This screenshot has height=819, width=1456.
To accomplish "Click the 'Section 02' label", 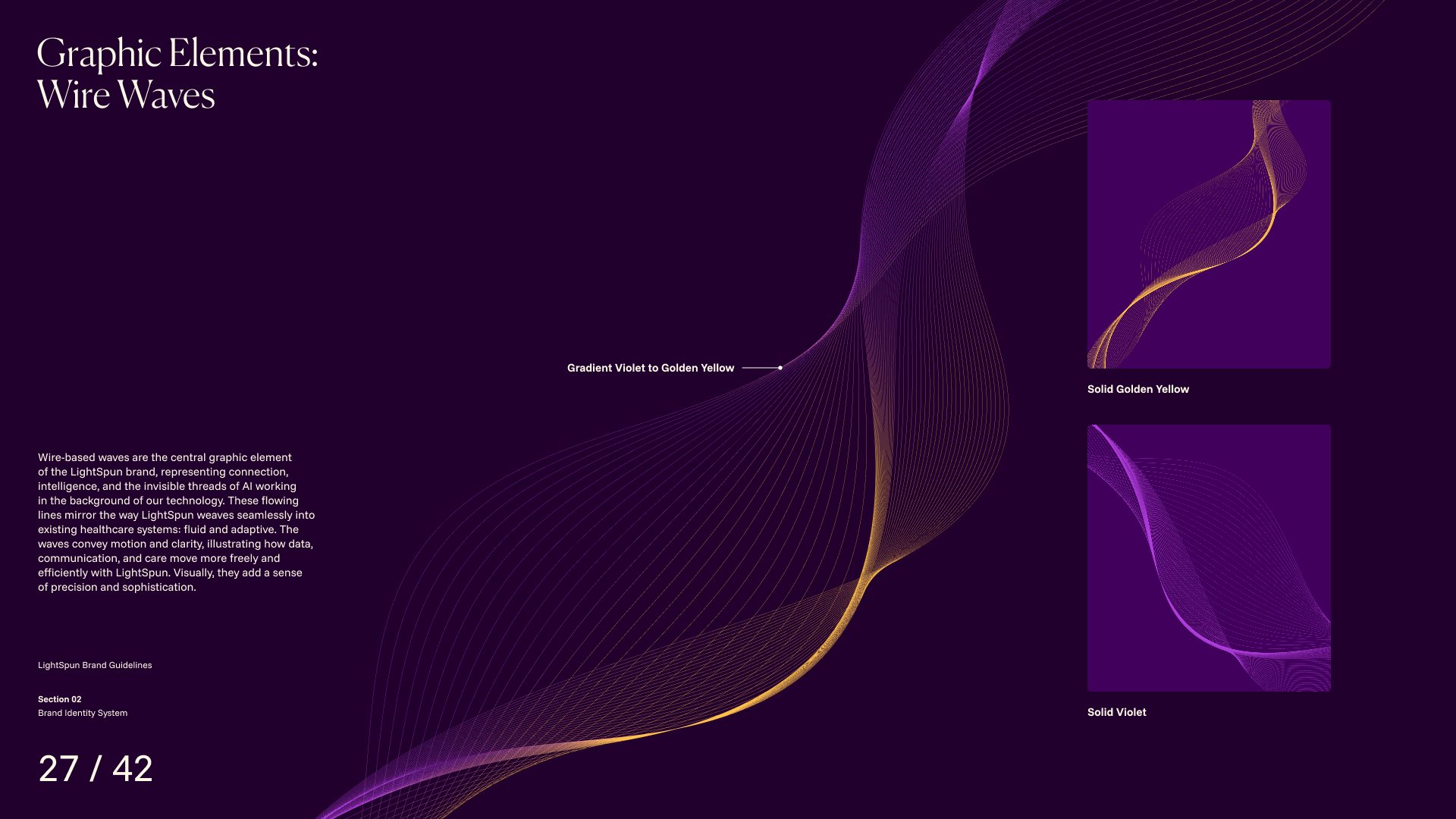I will 59,699.
